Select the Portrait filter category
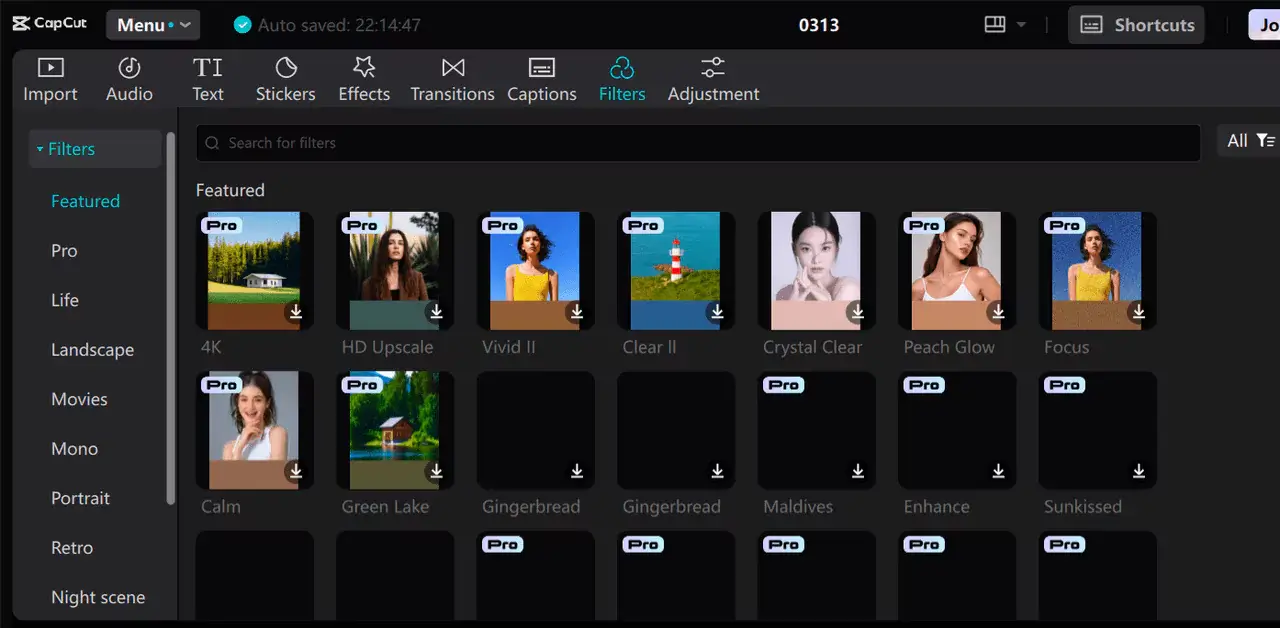Screen dimensions: 1280x628 [x=80, y=498]
